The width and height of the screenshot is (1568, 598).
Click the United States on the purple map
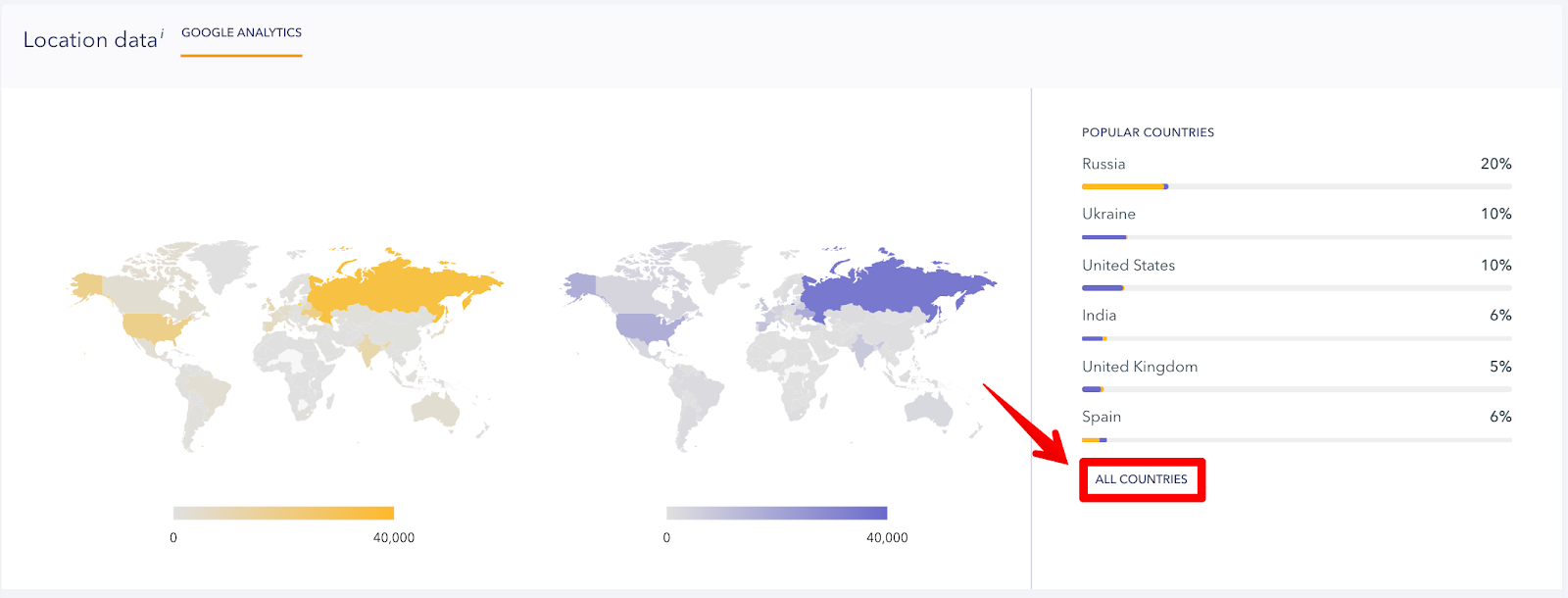coord(645,327)
